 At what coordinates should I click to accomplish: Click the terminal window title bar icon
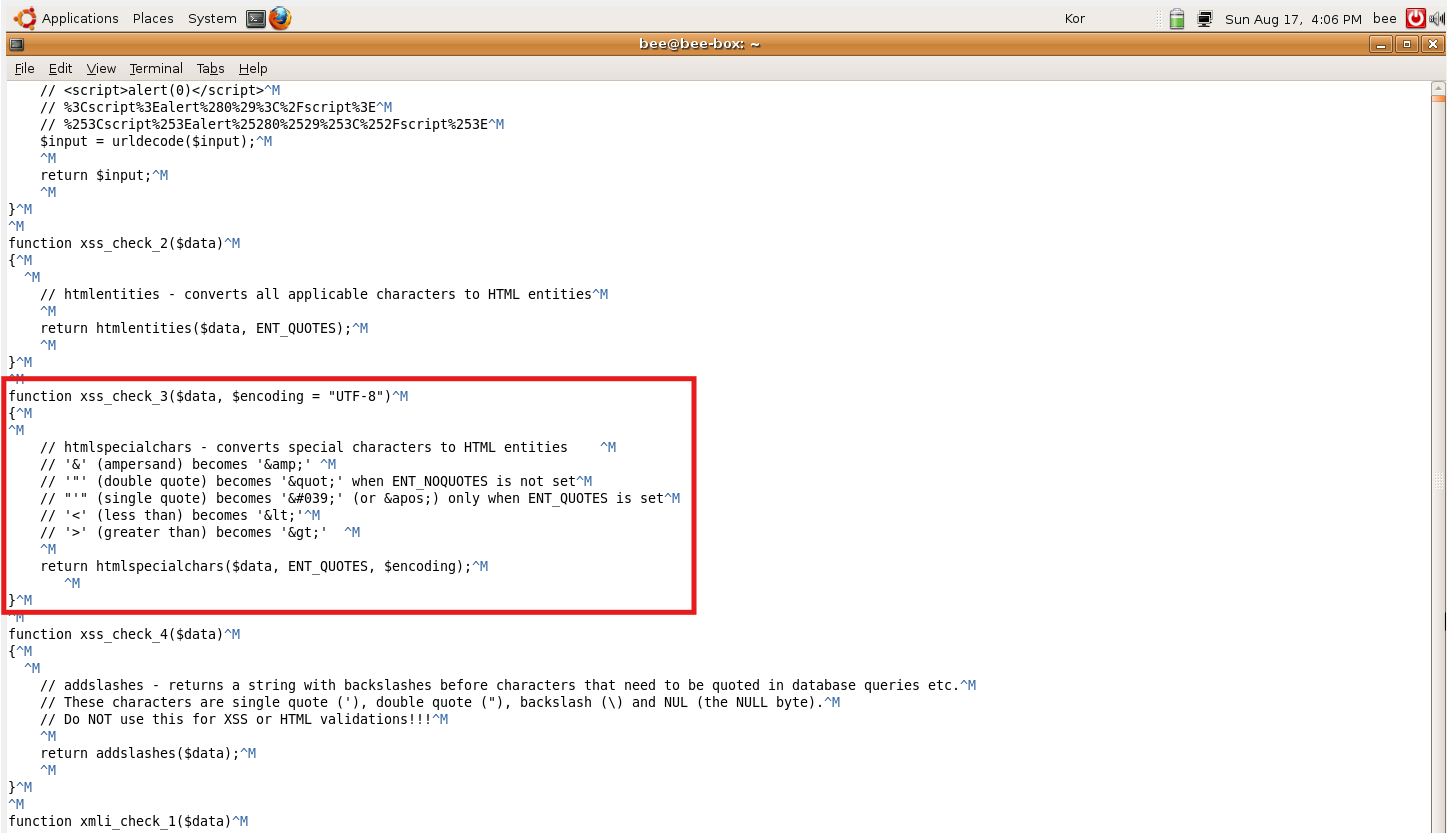16,44
